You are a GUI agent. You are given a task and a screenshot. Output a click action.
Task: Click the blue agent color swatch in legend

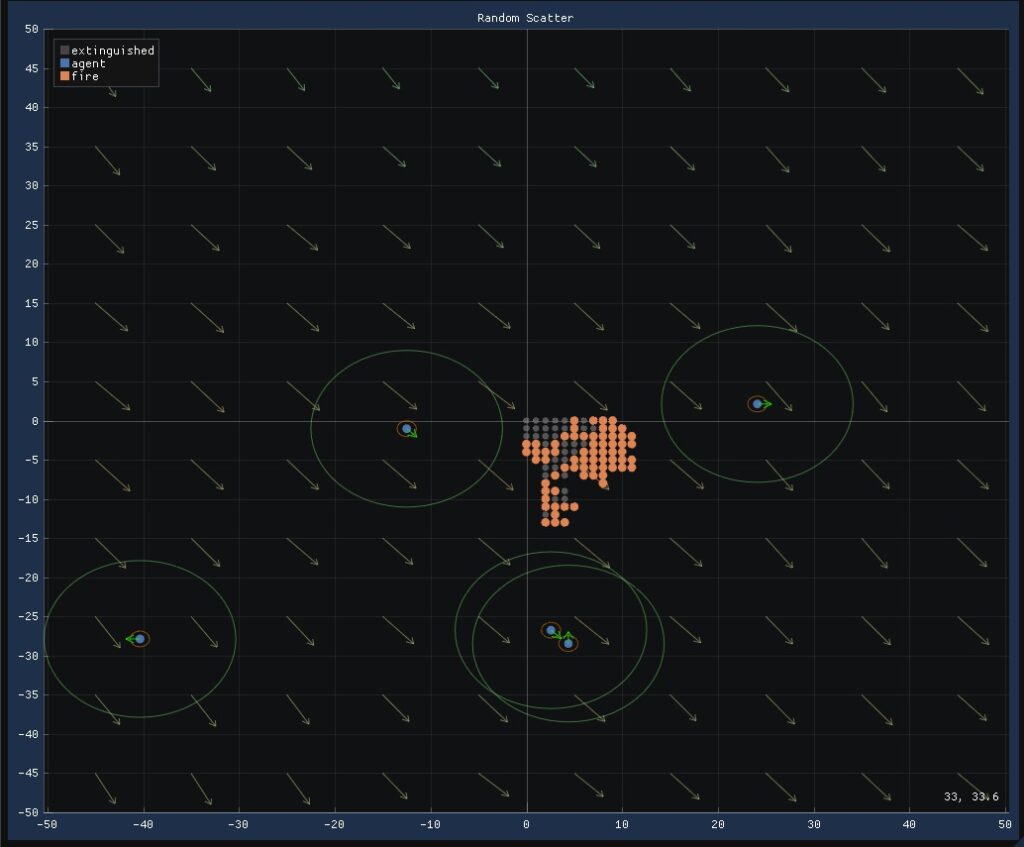click(x=65, y=63)
